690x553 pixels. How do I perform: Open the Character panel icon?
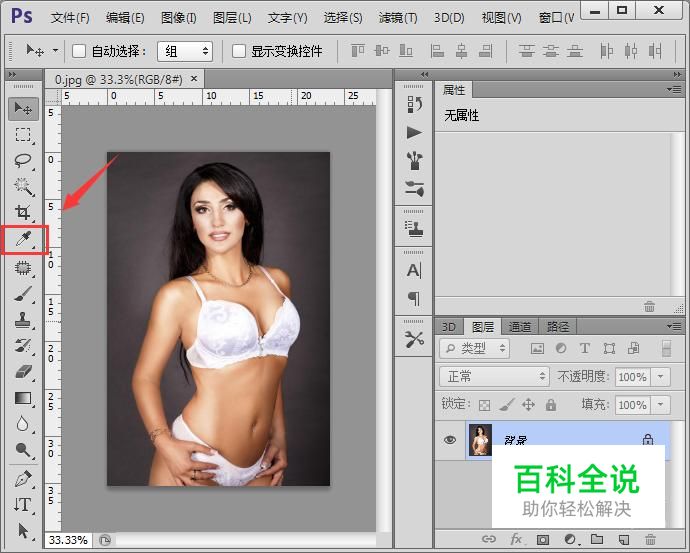[414, 270]
